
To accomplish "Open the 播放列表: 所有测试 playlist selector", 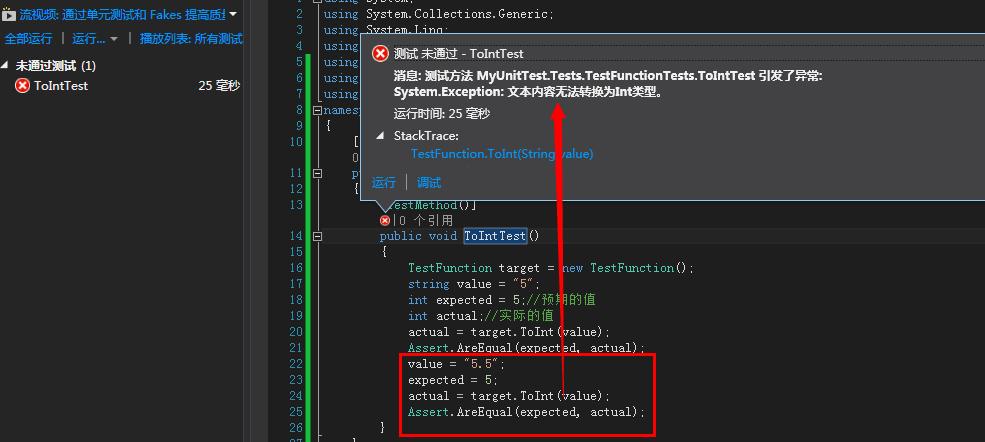I will pos(191,39).
